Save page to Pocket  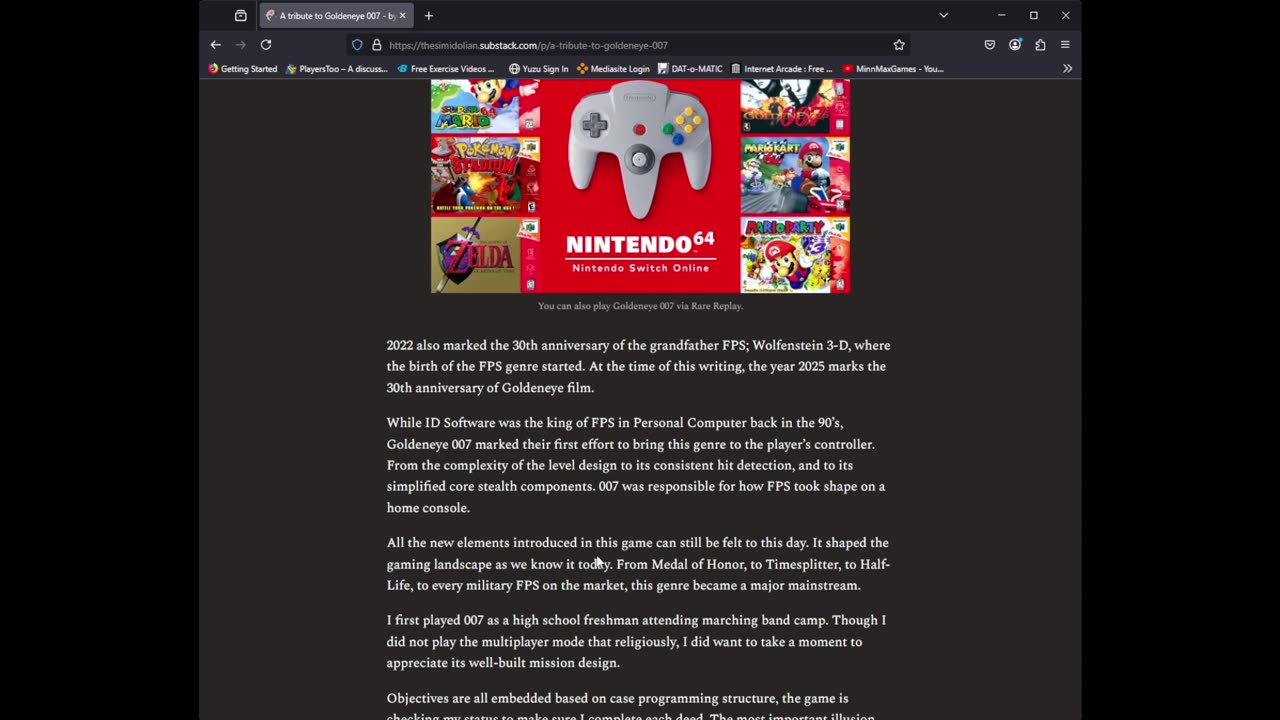pos(990,45)
